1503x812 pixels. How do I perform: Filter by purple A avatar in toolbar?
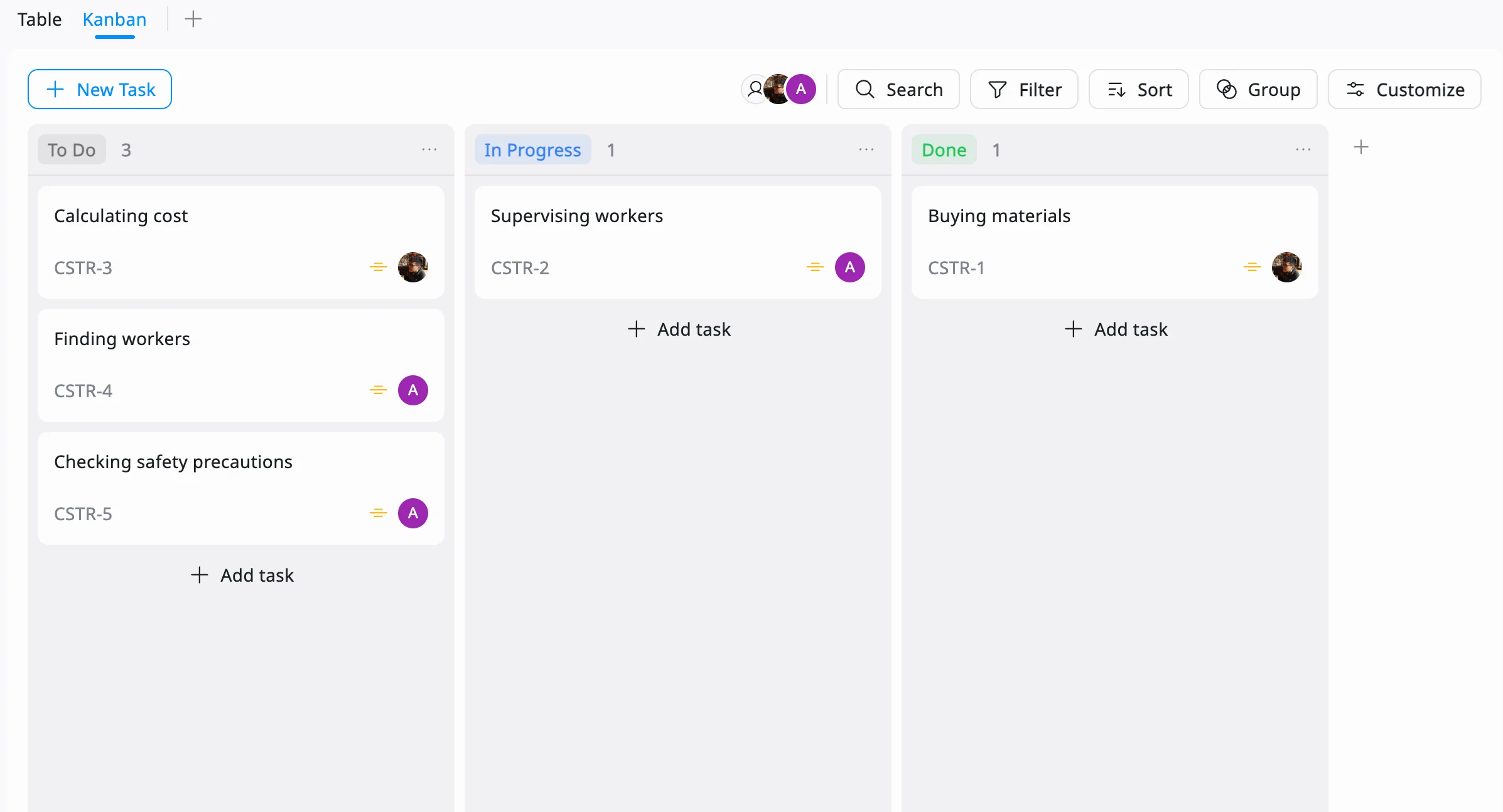pyautogui.click(x=801, y=89)
